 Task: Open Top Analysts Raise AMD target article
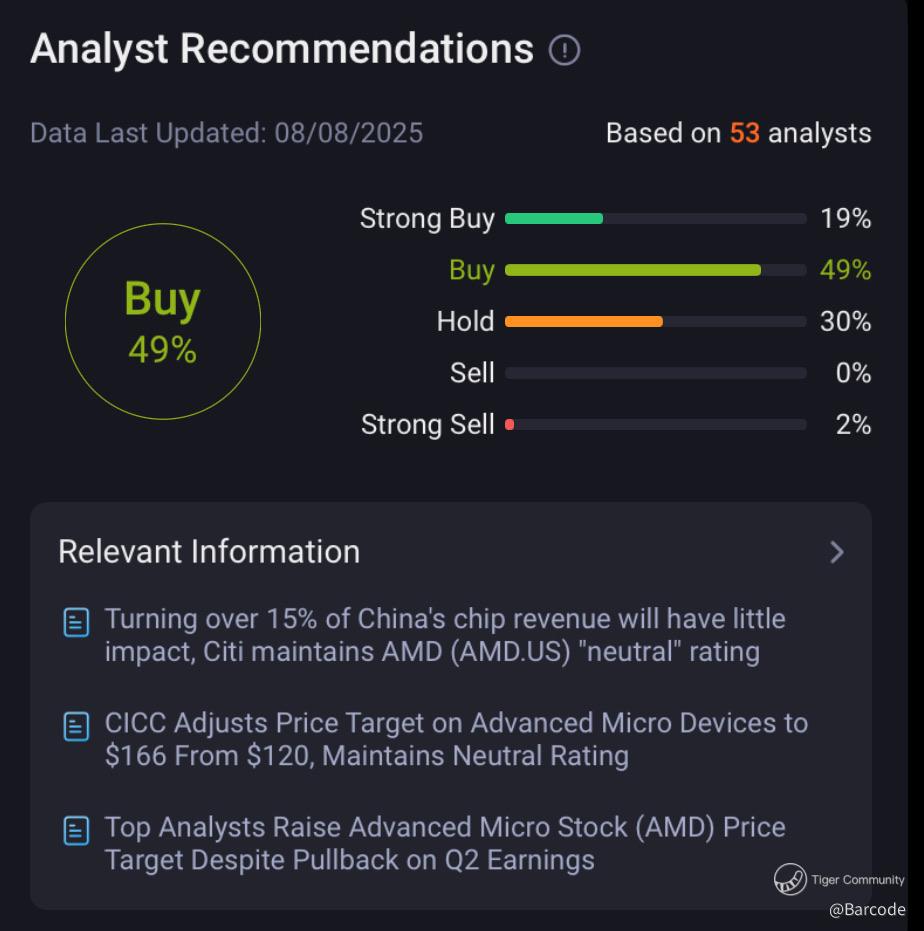[444, 843]
